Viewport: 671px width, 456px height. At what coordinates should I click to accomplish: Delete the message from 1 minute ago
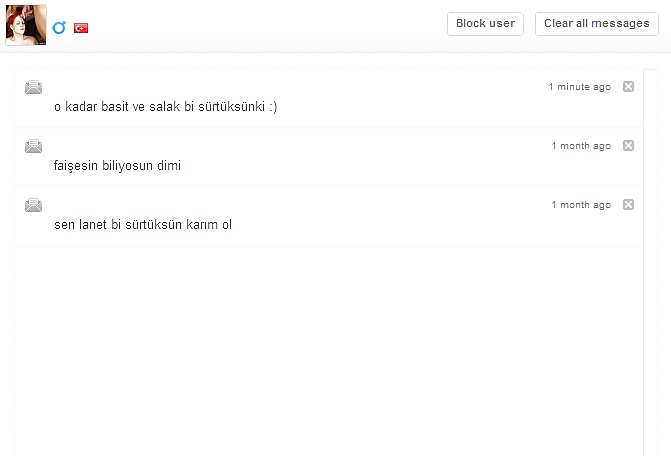click(x=628, y=87)
